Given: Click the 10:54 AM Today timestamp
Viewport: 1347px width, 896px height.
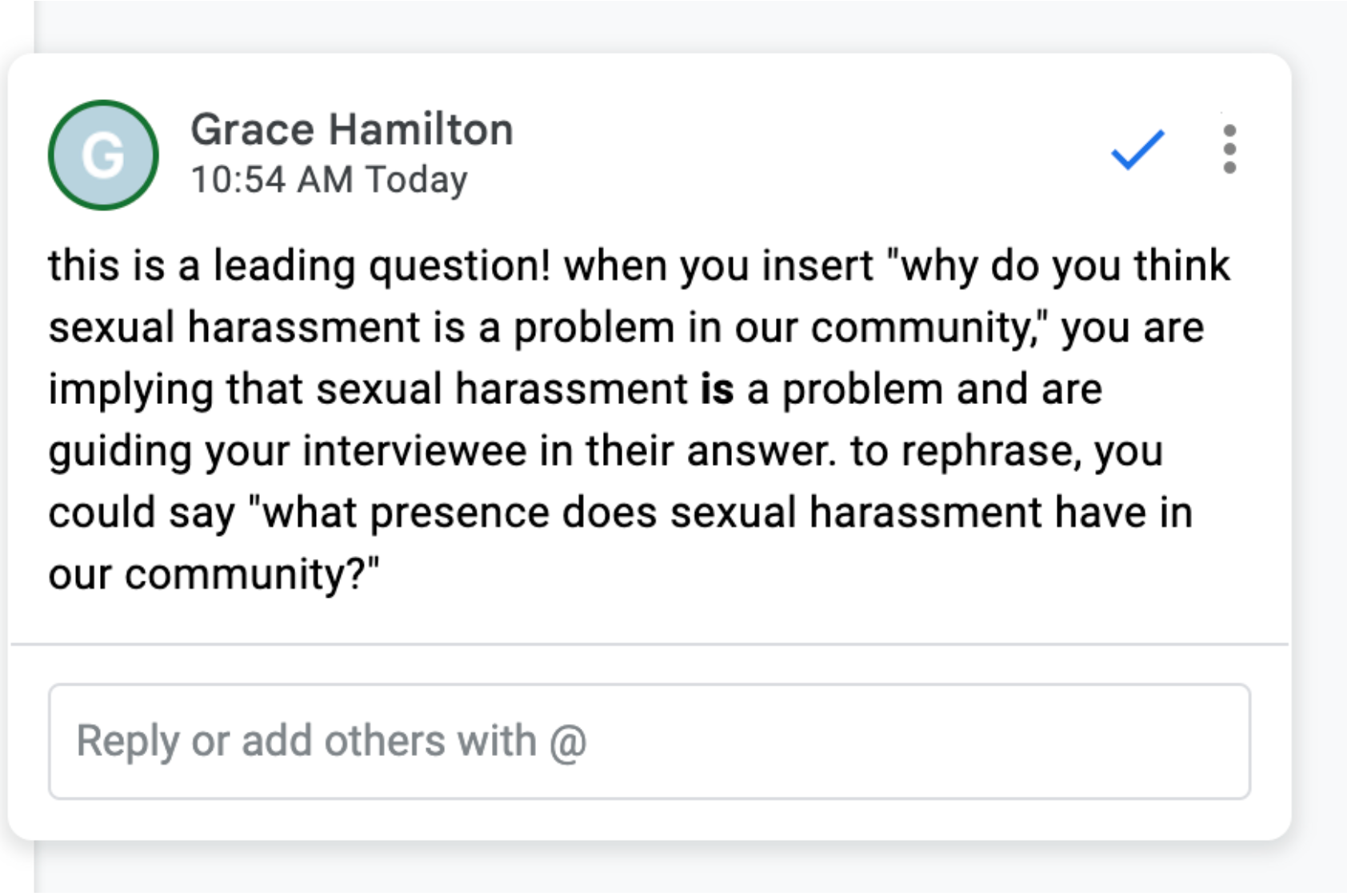Looking at the screenshot, I should click(329, 179).
